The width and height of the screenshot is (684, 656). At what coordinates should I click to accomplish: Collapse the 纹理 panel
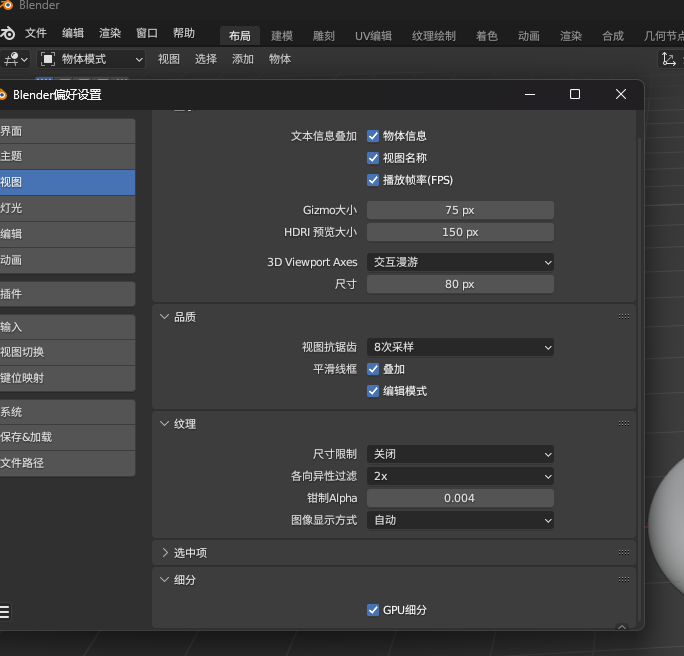coord(164,424)
